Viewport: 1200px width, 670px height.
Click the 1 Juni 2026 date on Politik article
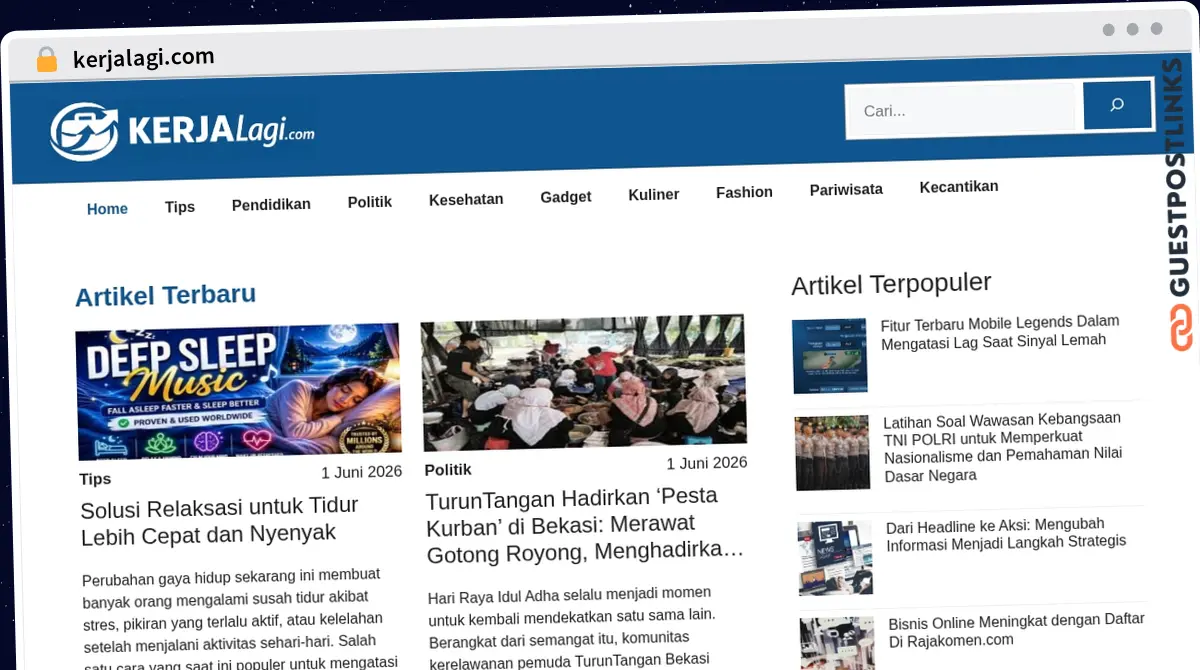click(x=707, y=463)
